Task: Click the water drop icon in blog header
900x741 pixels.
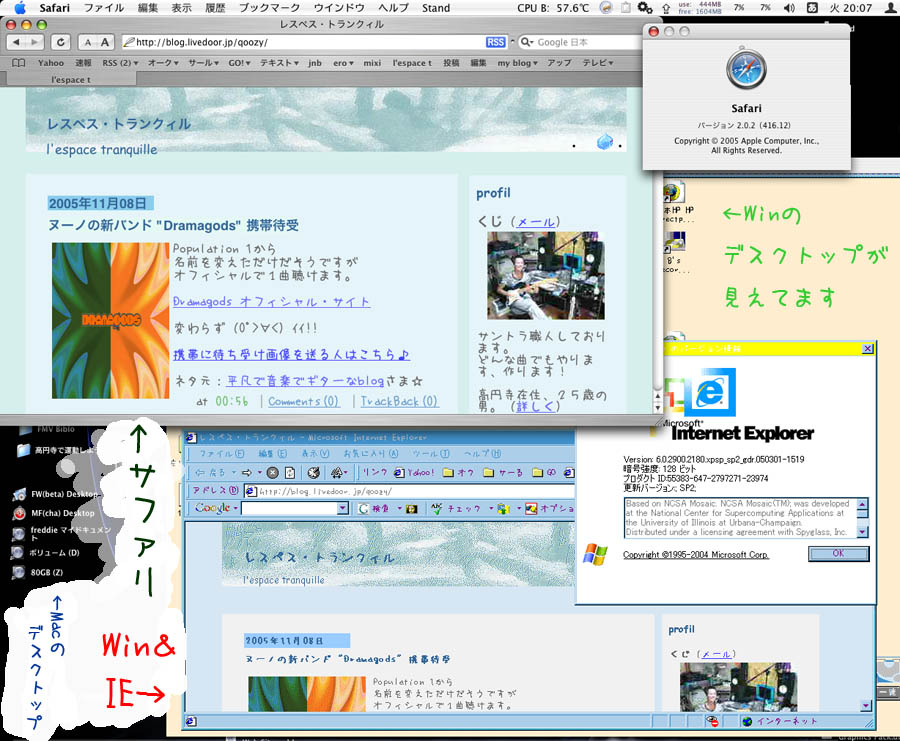Action: [605, 141]
